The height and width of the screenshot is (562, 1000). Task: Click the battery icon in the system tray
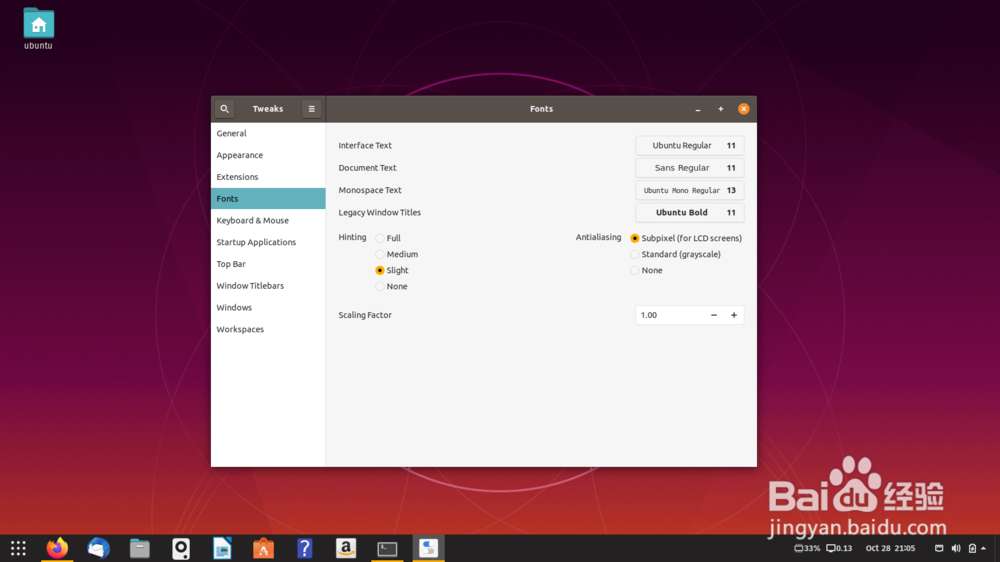(972, 548)
